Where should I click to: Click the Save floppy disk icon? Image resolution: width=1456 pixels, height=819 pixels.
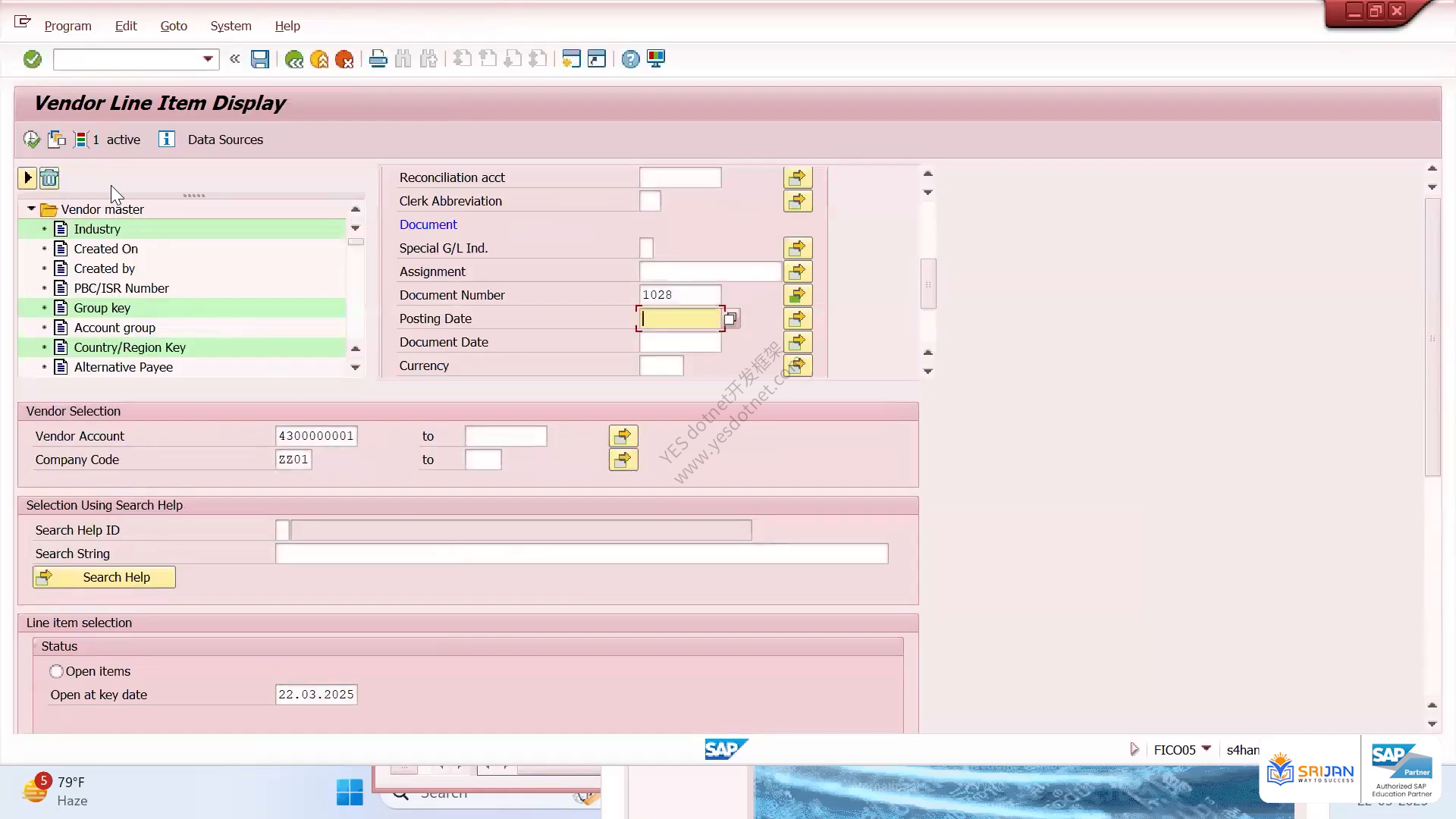coord(260,59)
